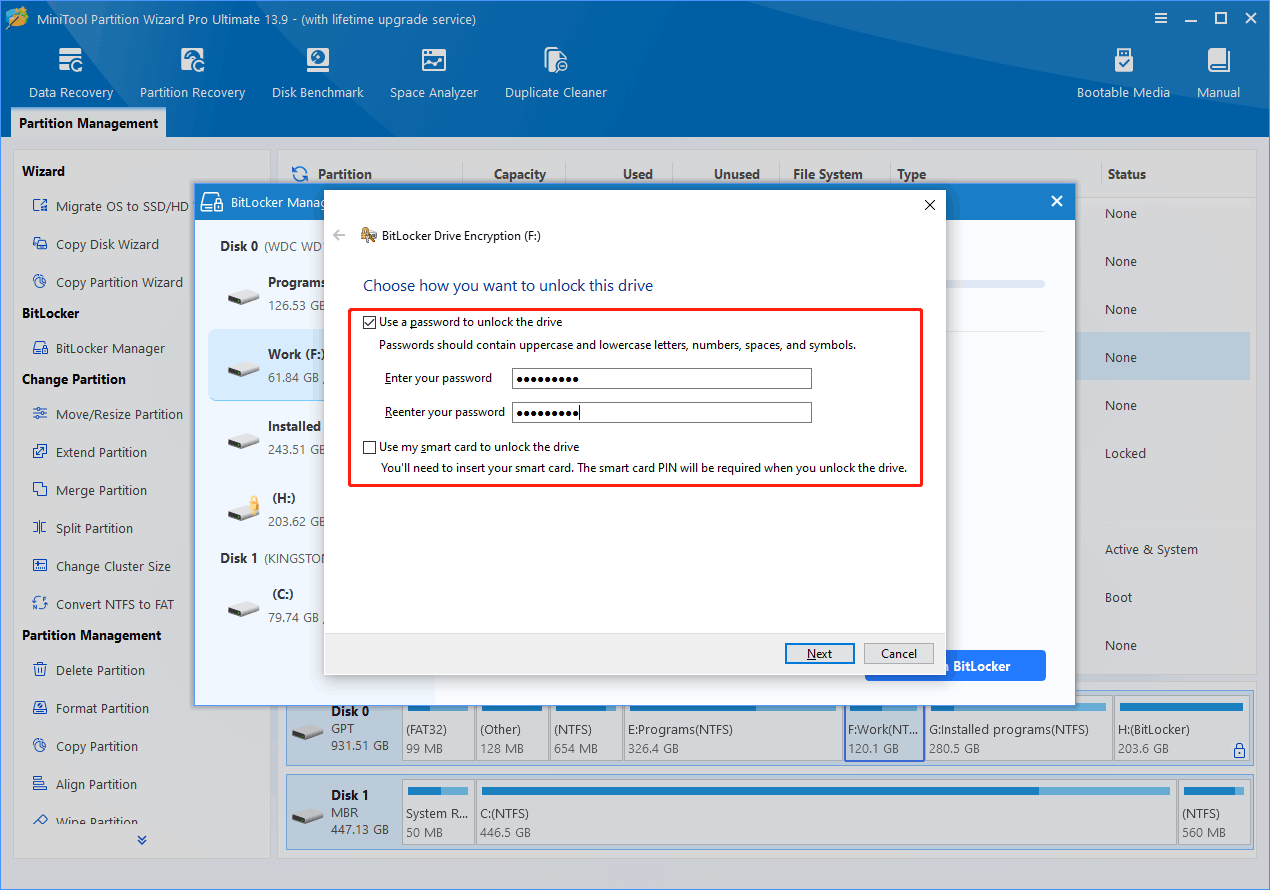Click the Status column header

tap(1126, 174)
